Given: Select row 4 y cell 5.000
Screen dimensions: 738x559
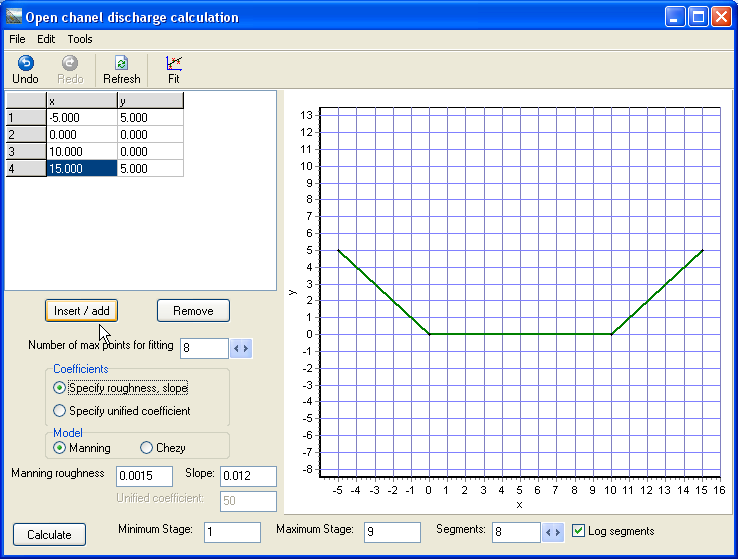Looking at the screenshot, I should click(151, 168).
